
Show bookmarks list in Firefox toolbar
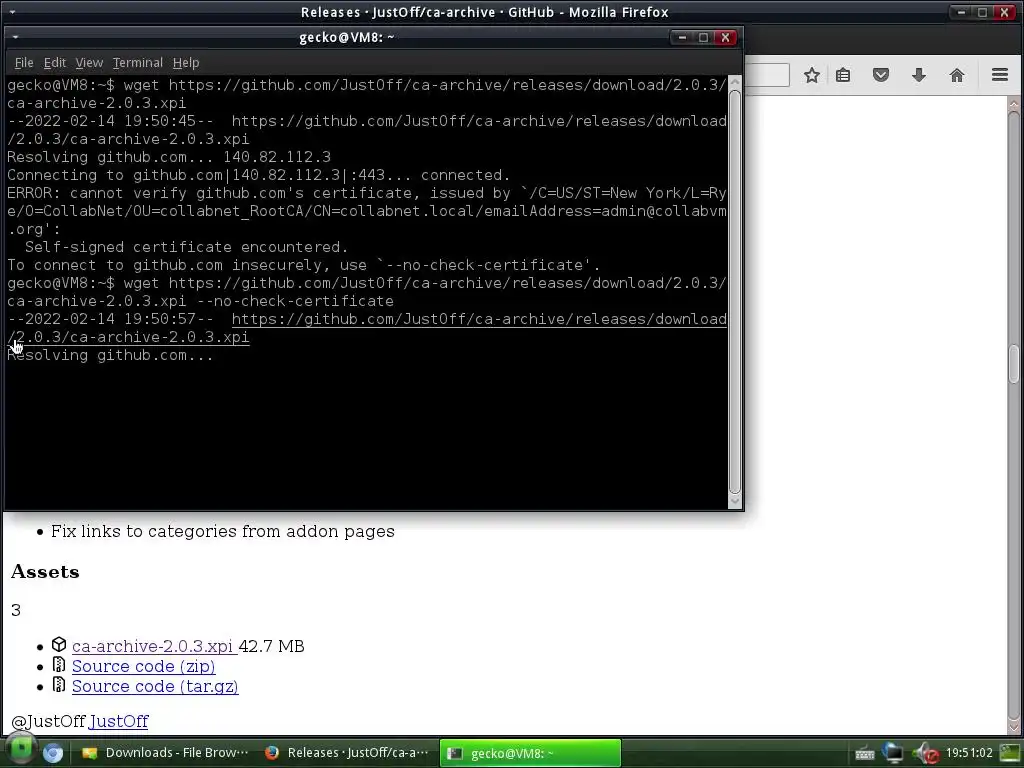[843, 75]
